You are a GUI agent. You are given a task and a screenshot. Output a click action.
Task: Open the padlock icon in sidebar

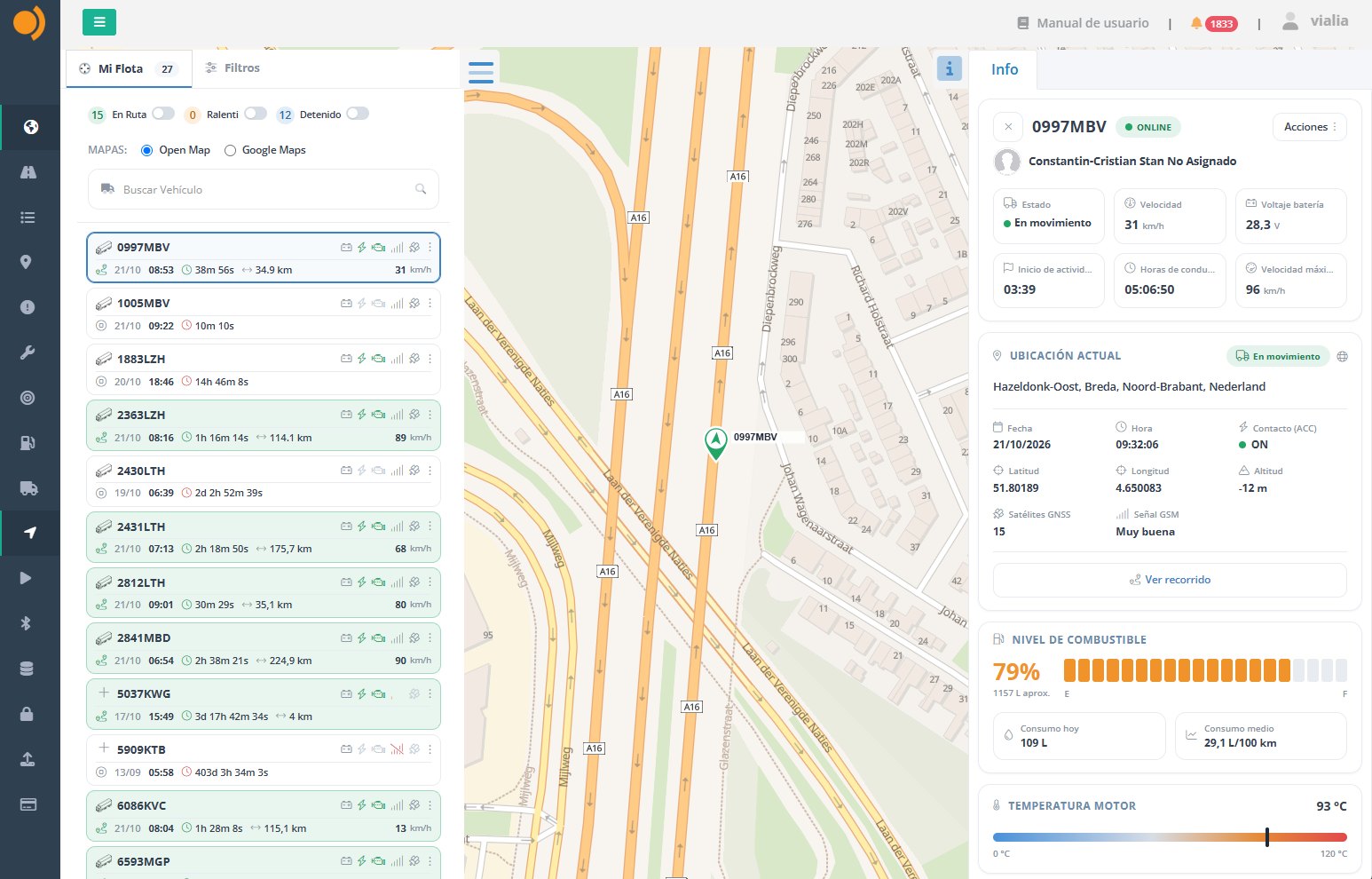[x=28, y=714]
